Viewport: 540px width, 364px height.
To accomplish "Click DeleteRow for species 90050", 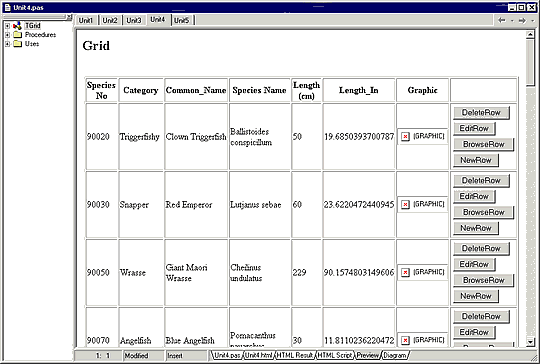I will tap(481, 248).
